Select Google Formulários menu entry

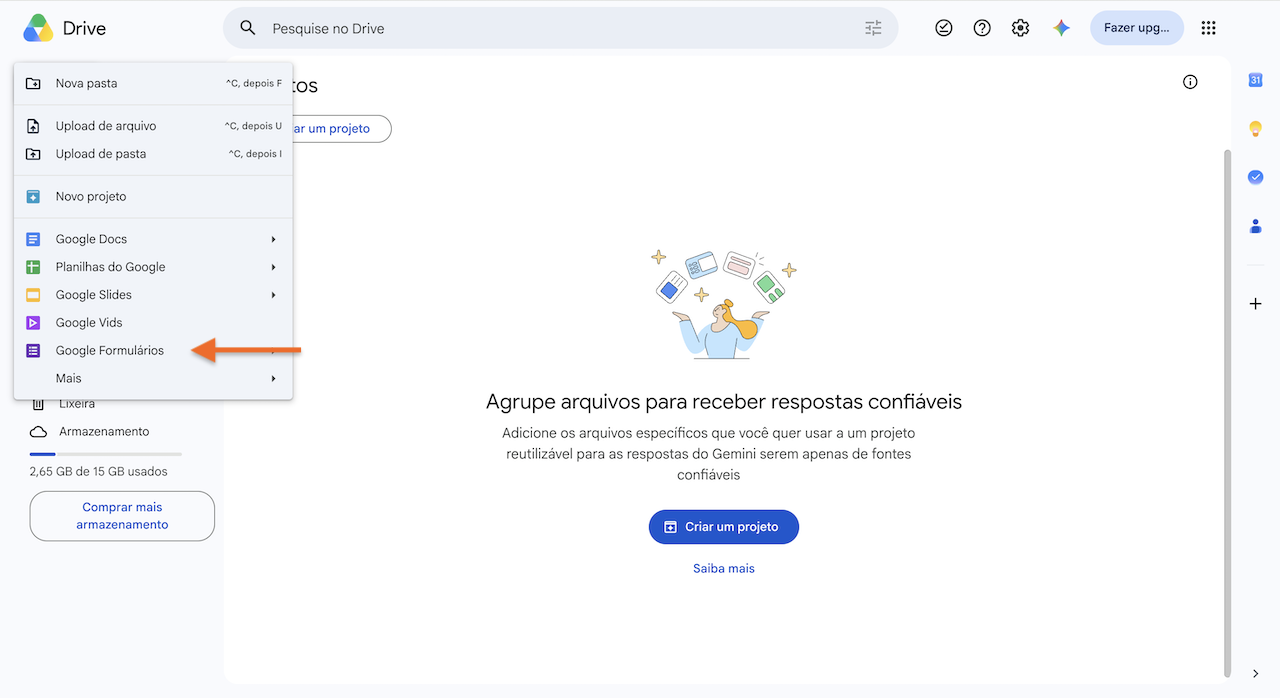click(x=153, y=351)
